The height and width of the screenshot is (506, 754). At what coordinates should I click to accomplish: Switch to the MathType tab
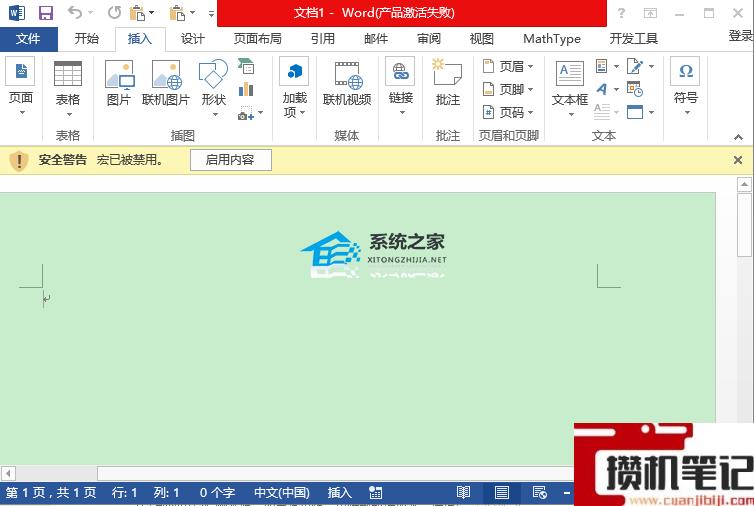point(552,39)
